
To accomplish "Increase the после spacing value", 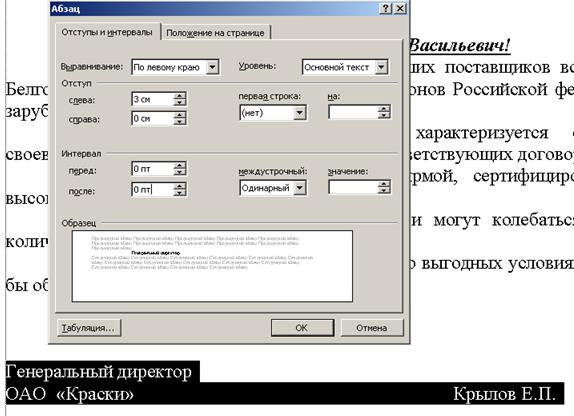I will pos(179,186).
